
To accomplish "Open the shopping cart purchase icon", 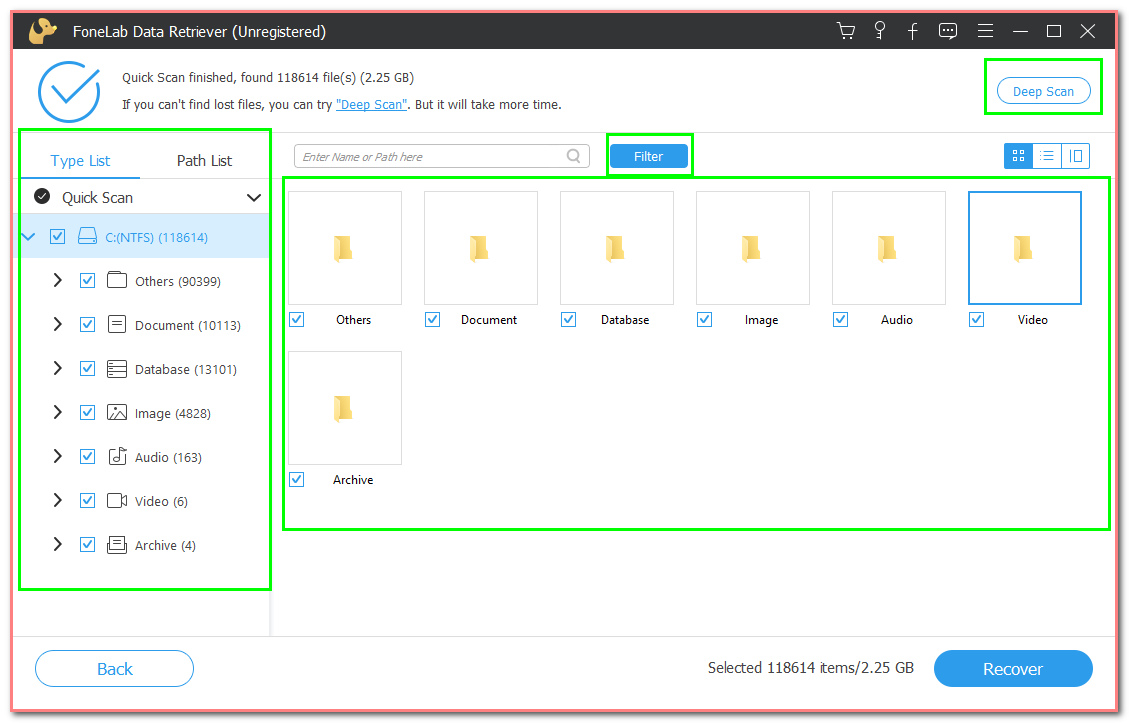I will tap(846, 31).
